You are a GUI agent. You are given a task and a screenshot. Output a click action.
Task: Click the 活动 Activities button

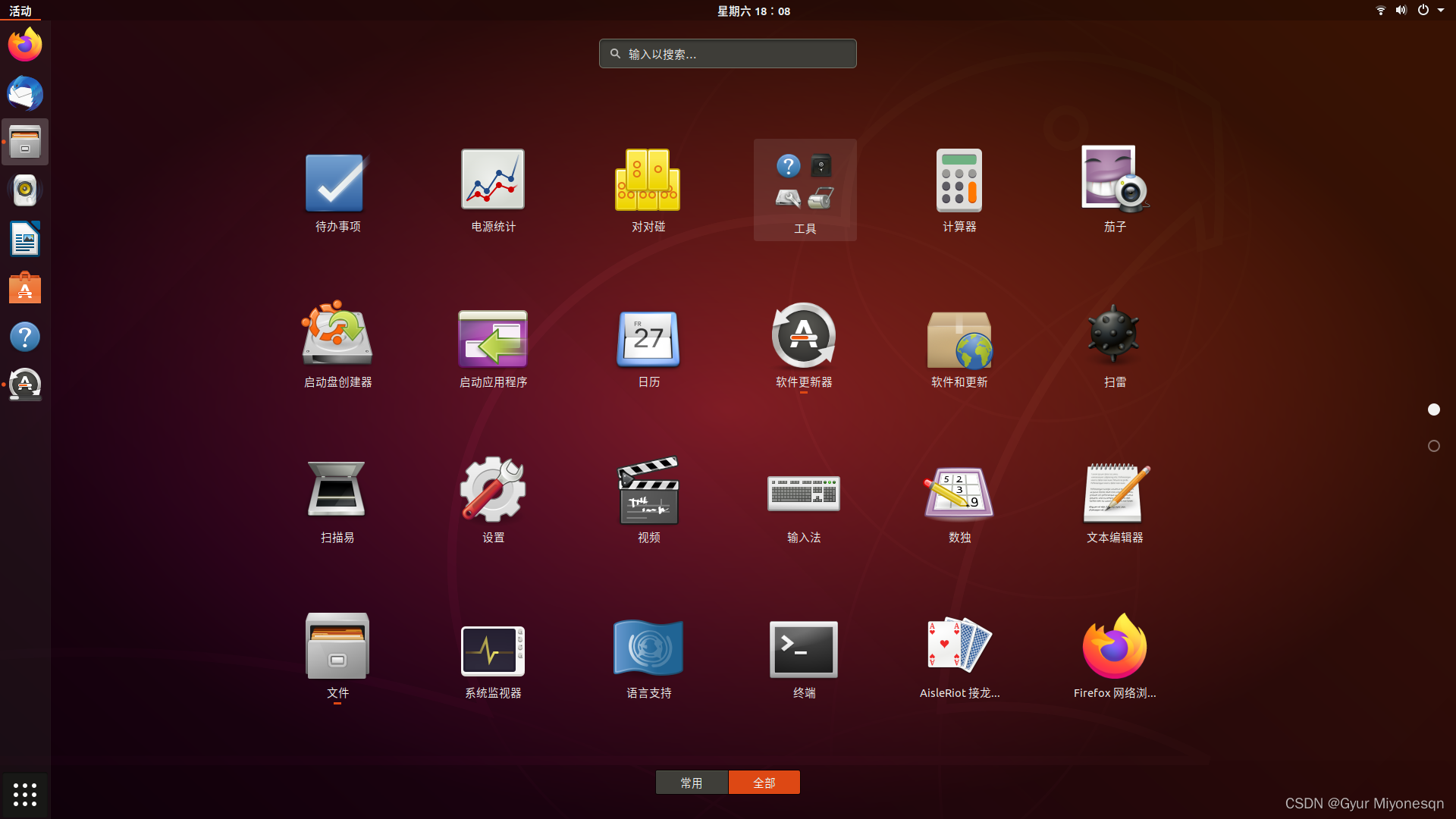point(20,11)
